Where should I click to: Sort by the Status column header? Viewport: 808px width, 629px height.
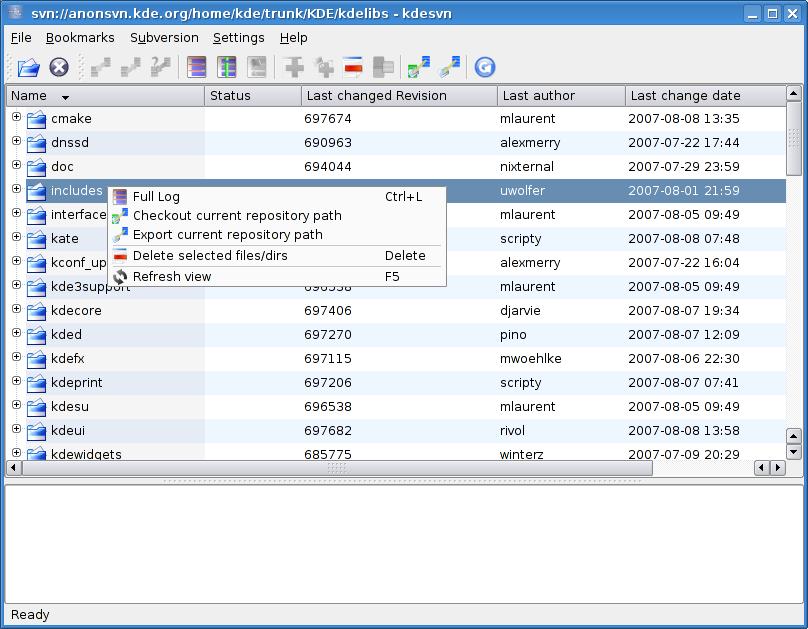pyautogui.click(x=253, y=96)
